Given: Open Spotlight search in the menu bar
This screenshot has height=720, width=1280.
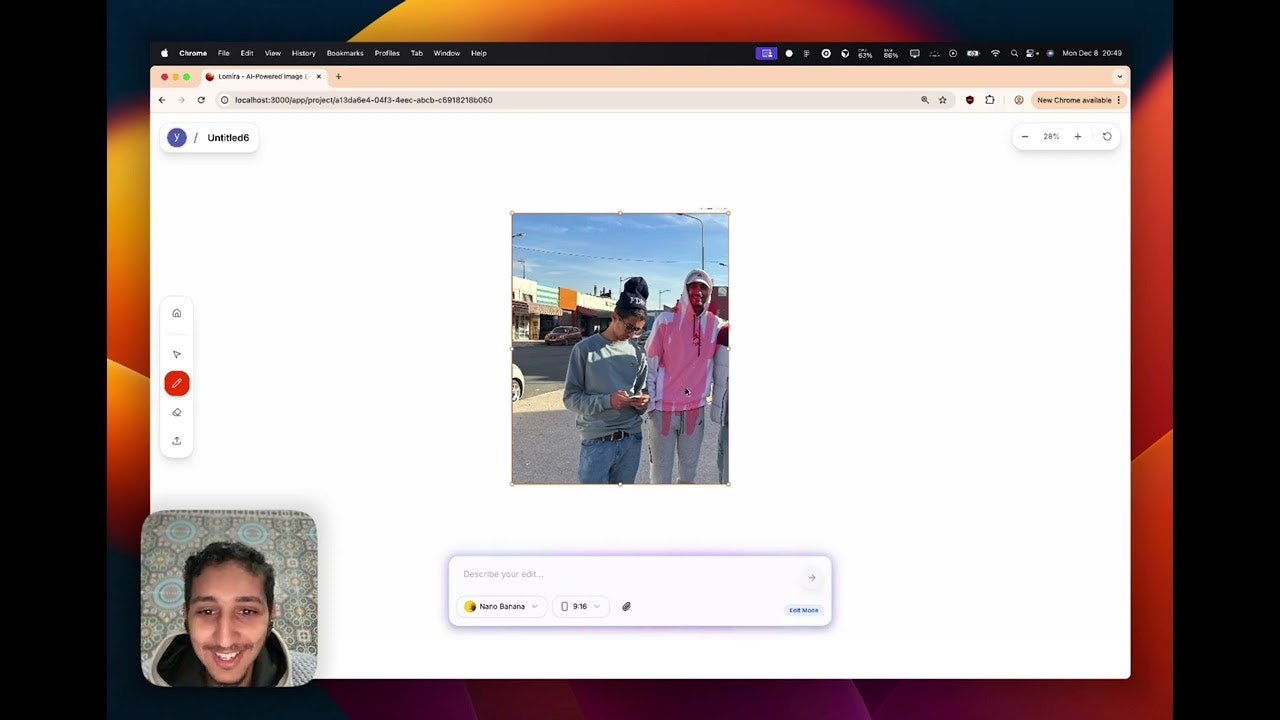Looking at the screenshot, I should (x=1014, y=53).
